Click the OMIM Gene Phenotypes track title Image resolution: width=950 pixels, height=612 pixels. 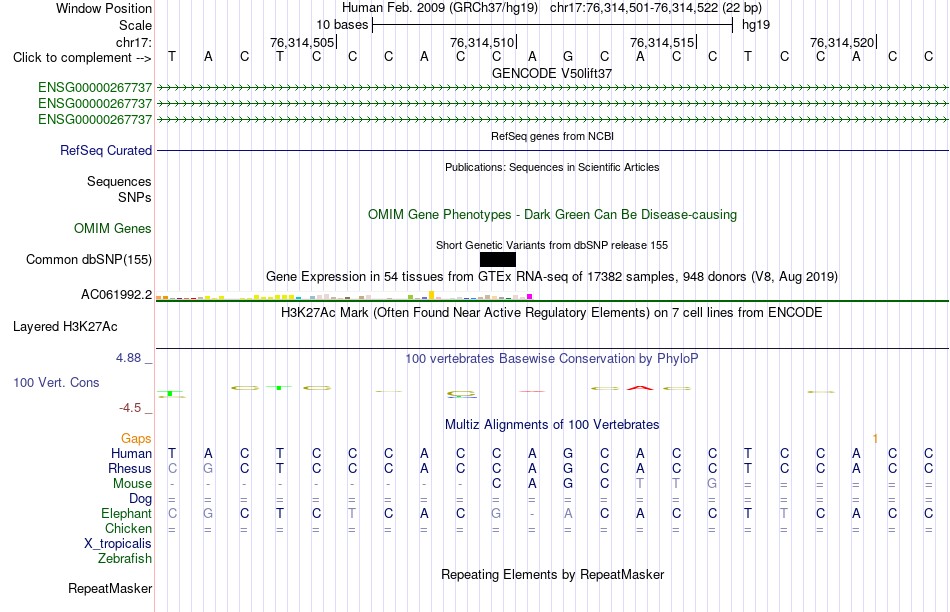pyautogui.click(x=553, y=215)
